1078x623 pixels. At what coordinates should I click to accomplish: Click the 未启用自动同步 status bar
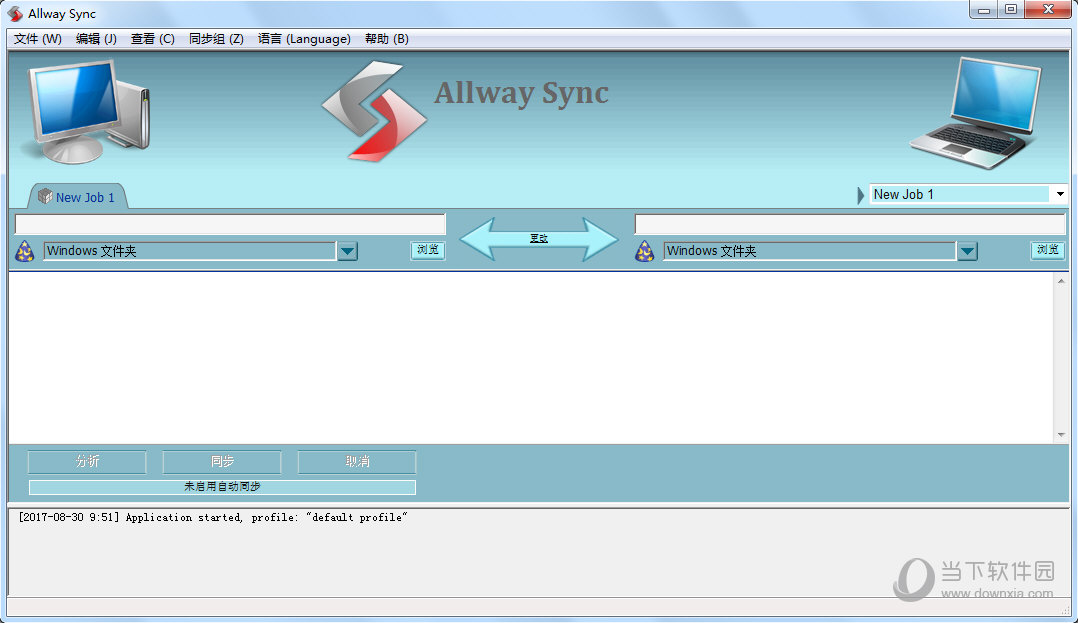point(222,487)
